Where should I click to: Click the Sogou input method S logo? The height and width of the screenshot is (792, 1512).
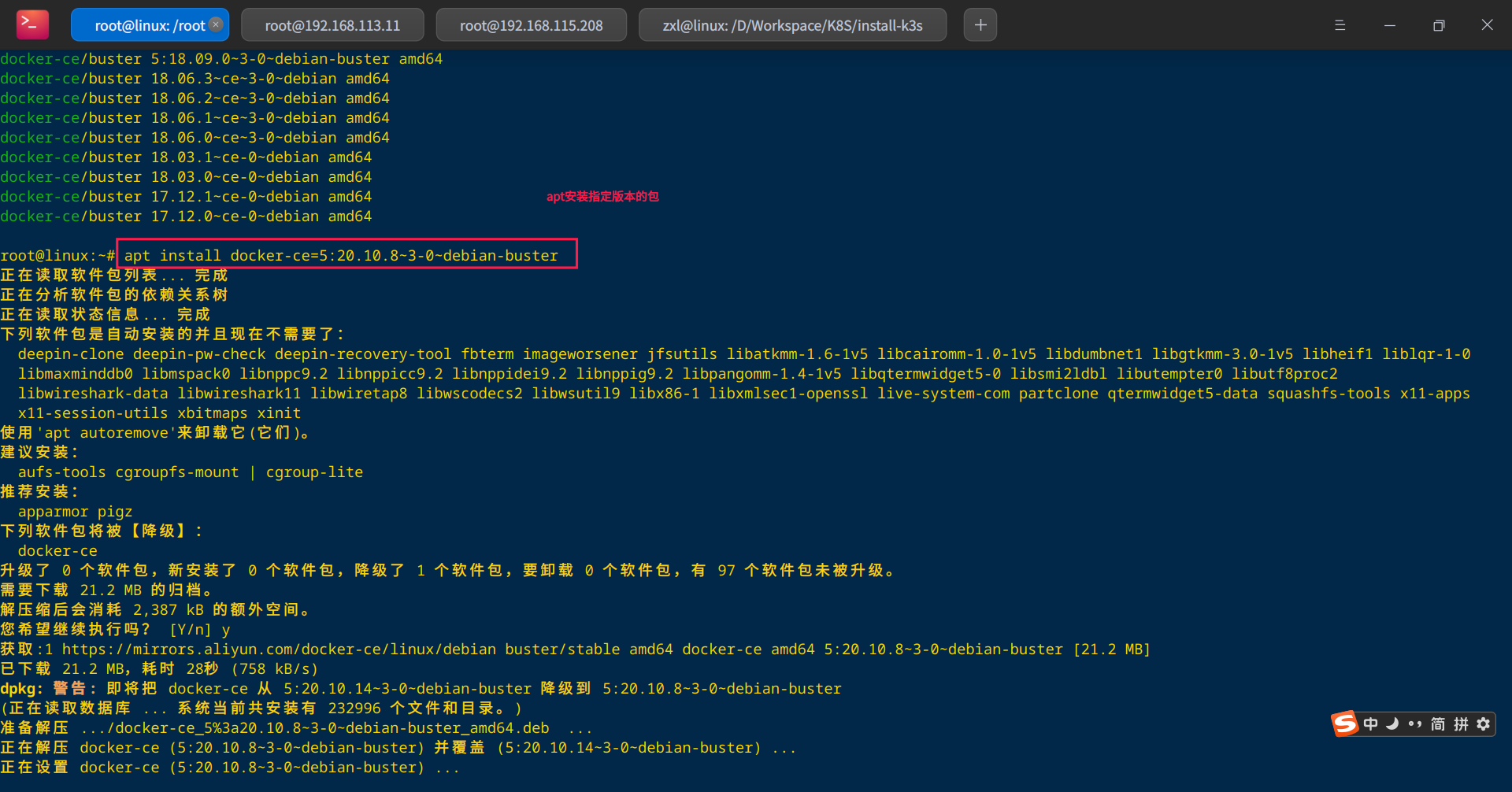point(1345,724)
